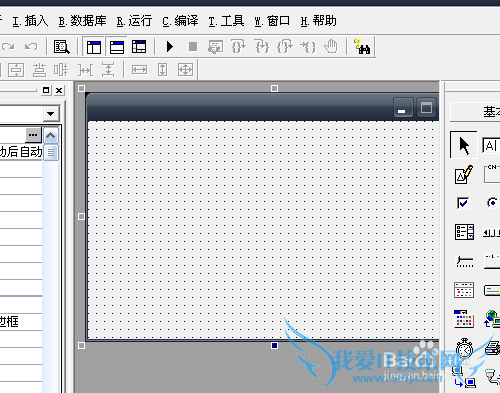
Task: Click the equal horizontal spacing icon
Action: coord(85,70)
